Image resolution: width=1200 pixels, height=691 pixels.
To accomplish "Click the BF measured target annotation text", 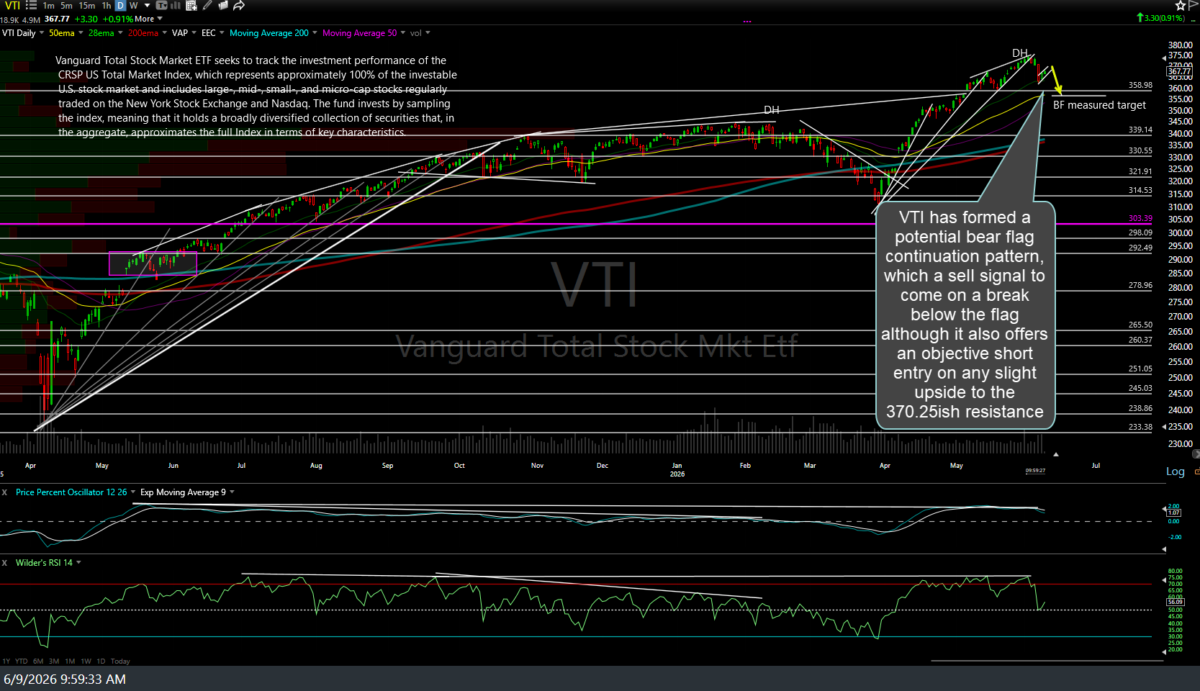I will point(1099,105).
